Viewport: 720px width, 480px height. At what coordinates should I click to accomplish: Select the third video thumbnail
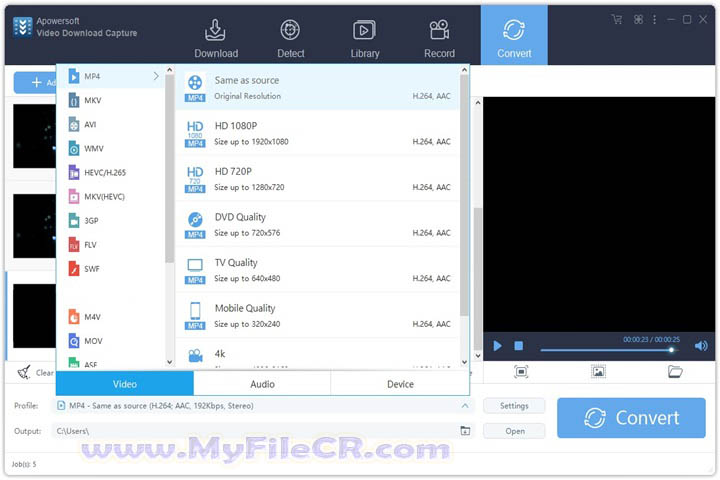point(34,316)
